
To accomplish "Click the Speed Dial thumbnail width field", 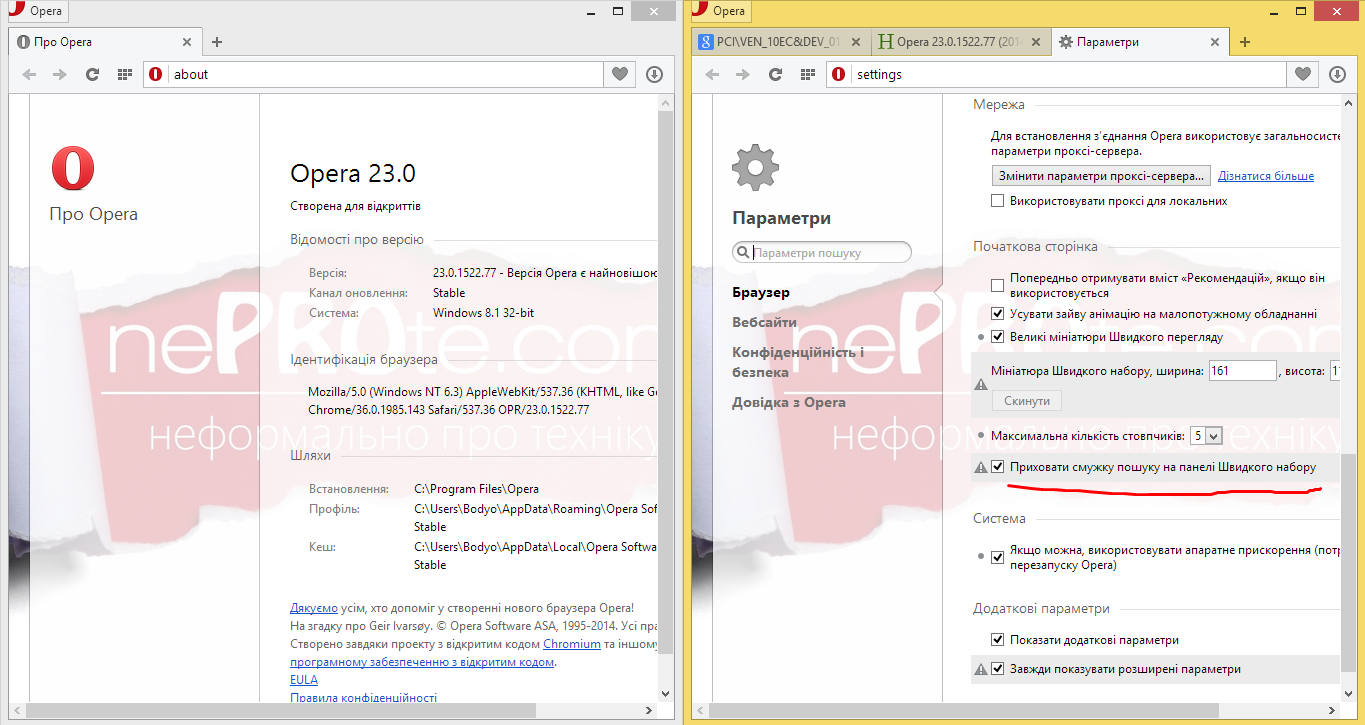I will 1243,371.
